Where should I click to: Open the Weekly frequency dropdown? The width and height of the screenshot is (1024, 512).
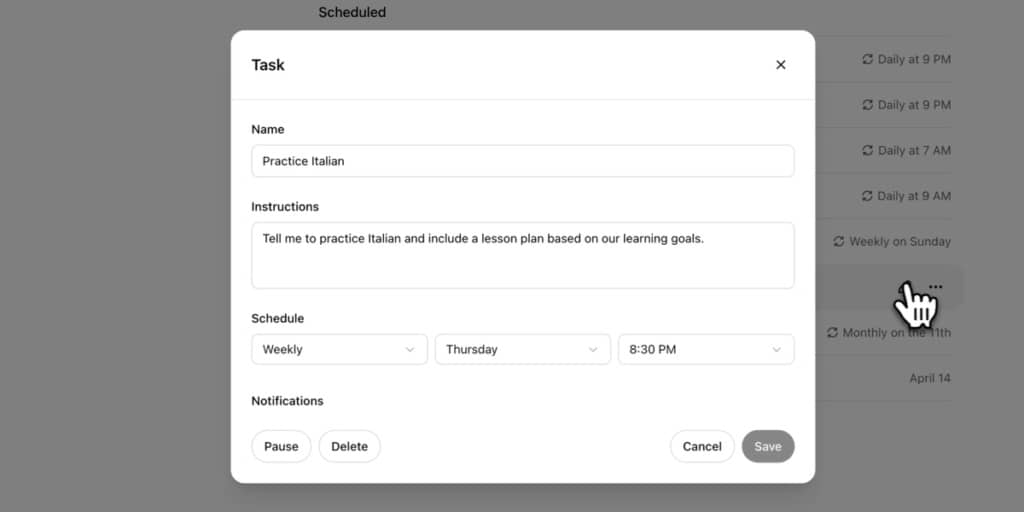click(339, 349)
